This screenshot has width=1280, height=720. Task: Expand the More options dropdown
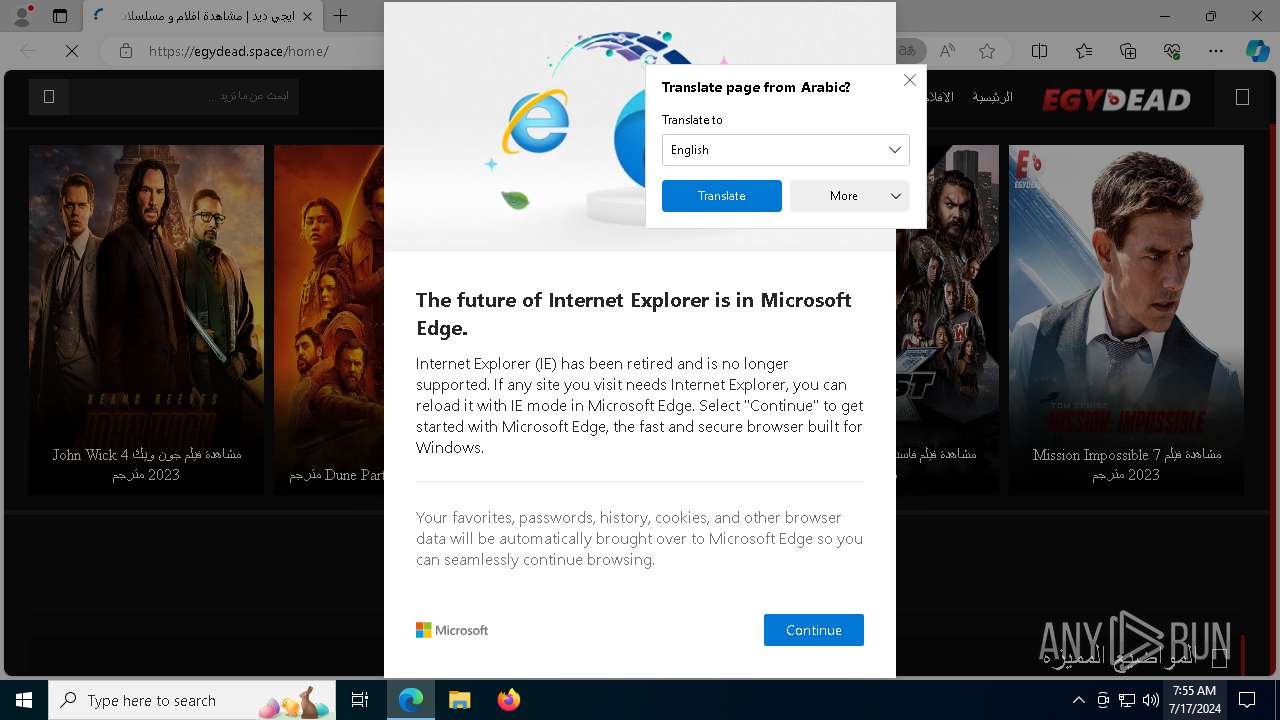[849, 196]
